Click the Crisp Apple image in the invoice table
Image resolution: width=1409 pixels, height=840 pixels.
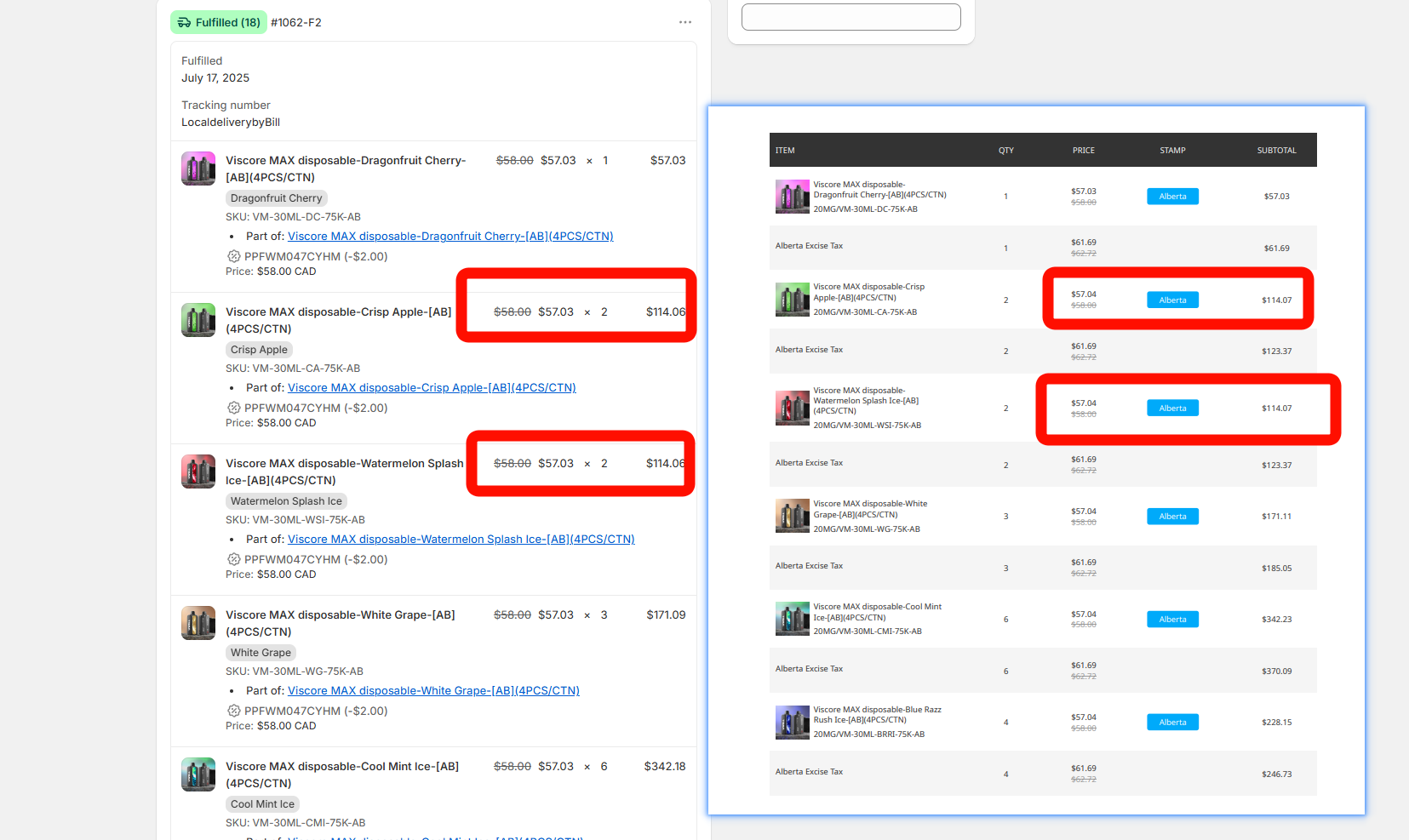pyautogui.click(x=792, y=300)
